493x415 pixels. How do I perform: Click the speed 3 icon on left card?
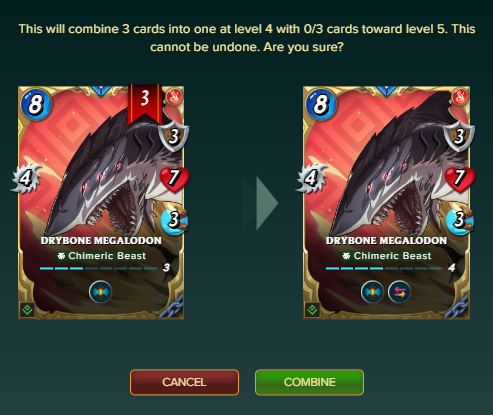coord(174,220)
